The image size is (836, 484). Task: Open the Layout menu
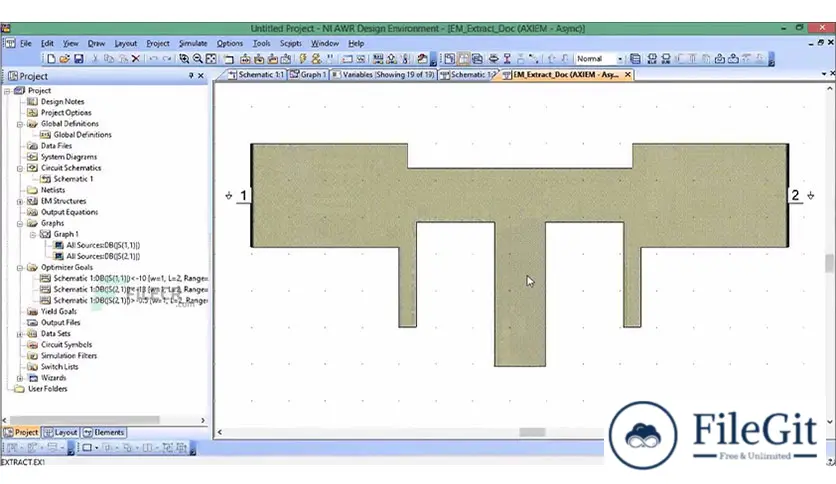[x=126, y=44]
